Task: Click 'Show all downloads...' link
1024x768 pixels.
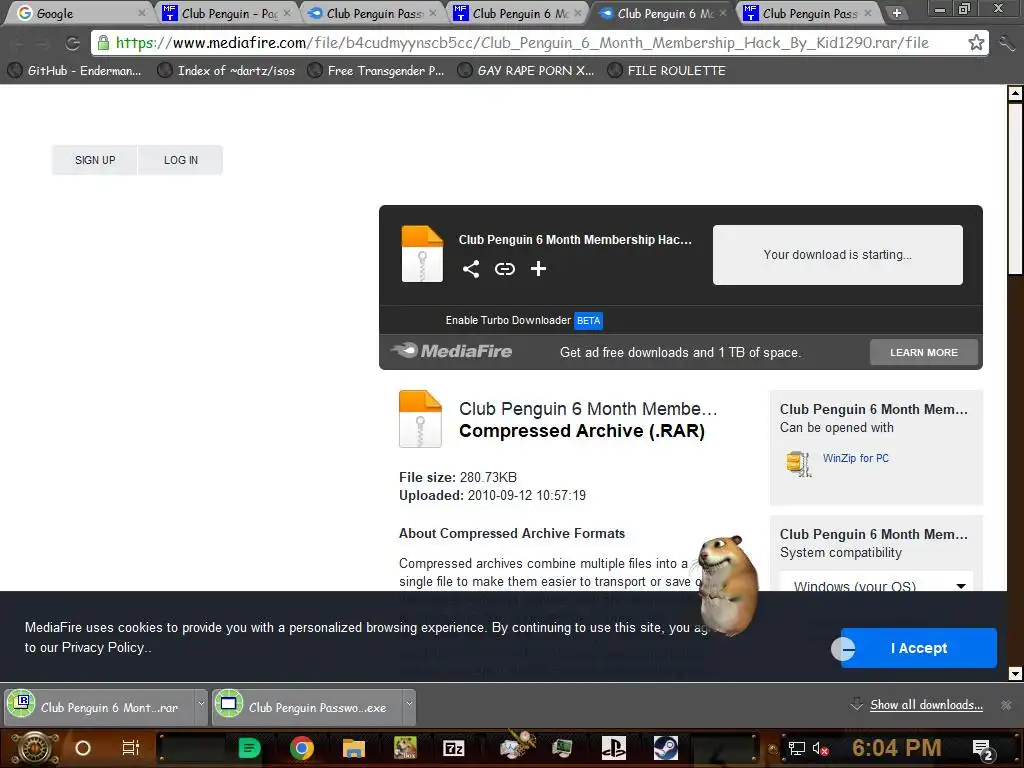Action: tap(926, 705)
